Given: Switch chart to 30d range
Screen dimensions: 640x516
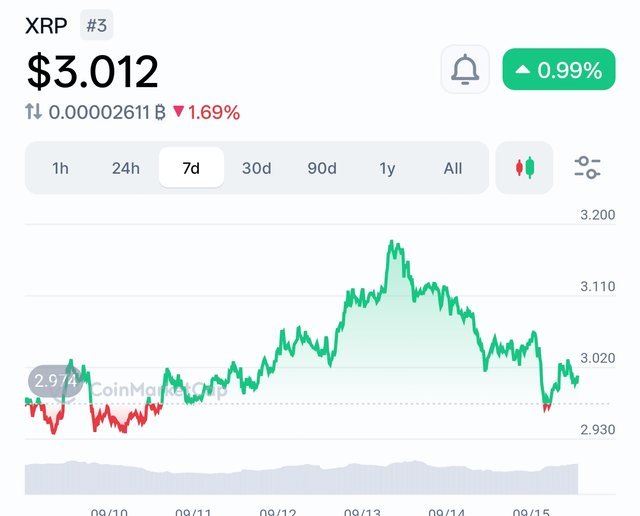Looking at the screenshot, I should pos(256,168).
